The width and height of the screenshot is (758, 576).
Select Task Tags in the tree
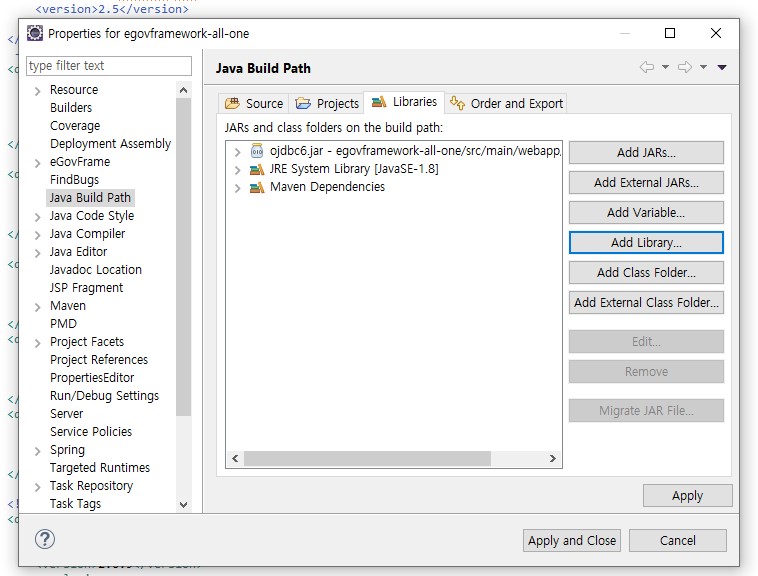point(75,504)
